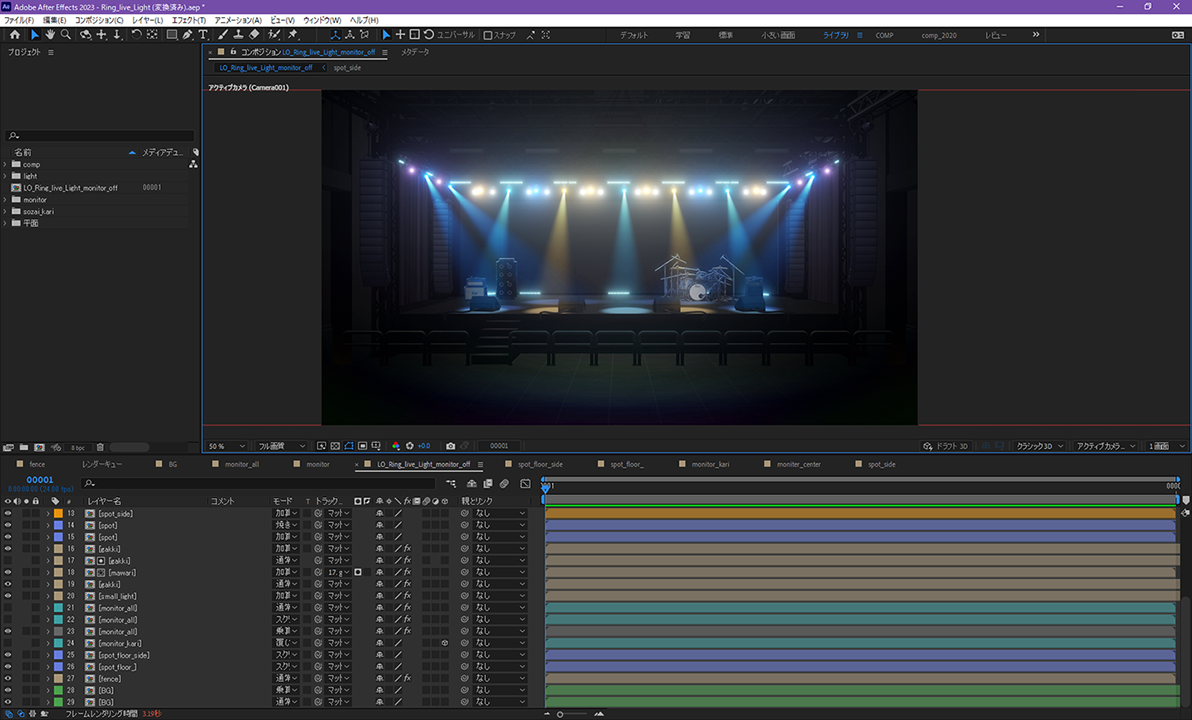Expand layer 13 spot_side properties
The image size is (1192, 720).
48,514
